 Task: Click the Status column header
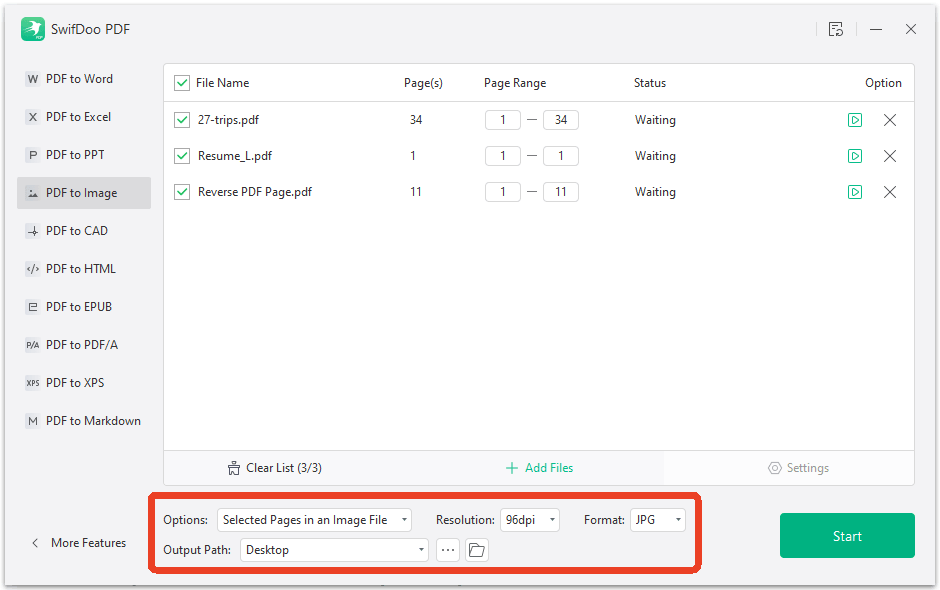650,83
